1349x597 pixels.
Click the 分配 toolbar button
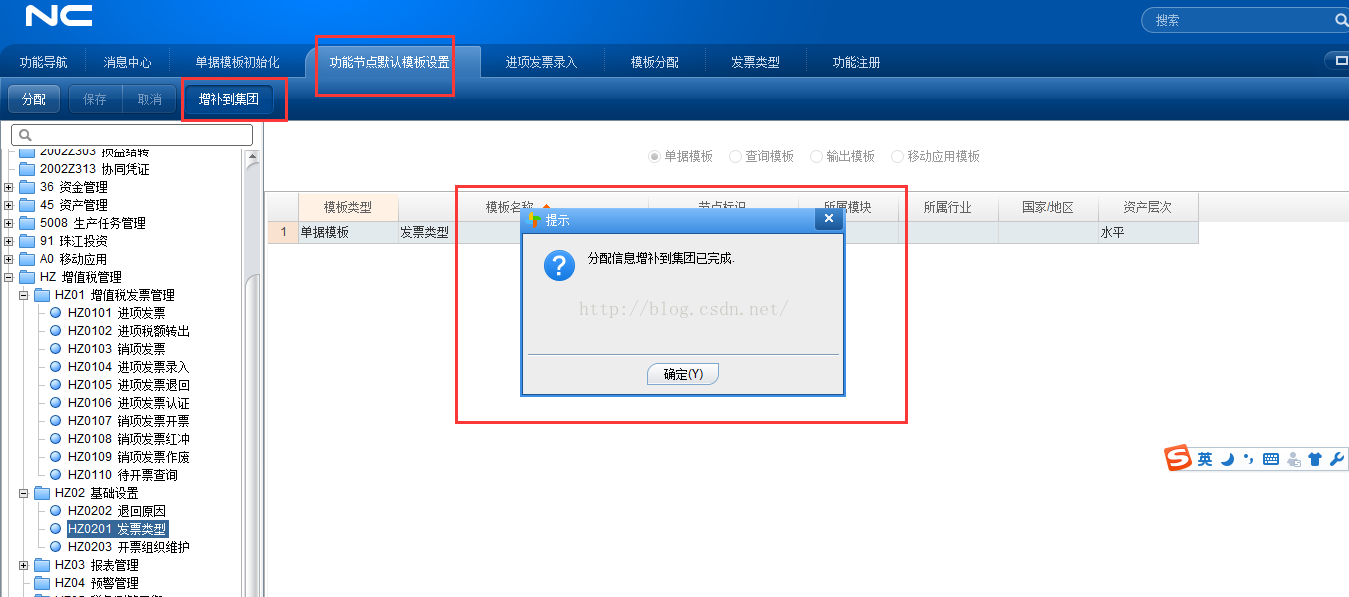[34, 99]
